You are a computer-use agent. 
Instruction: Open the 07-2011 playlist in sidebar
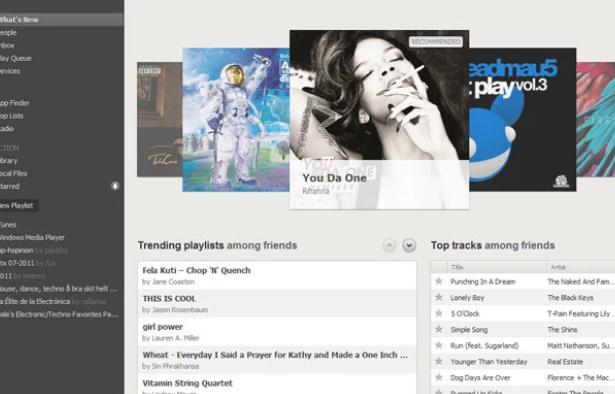point(28,263)
